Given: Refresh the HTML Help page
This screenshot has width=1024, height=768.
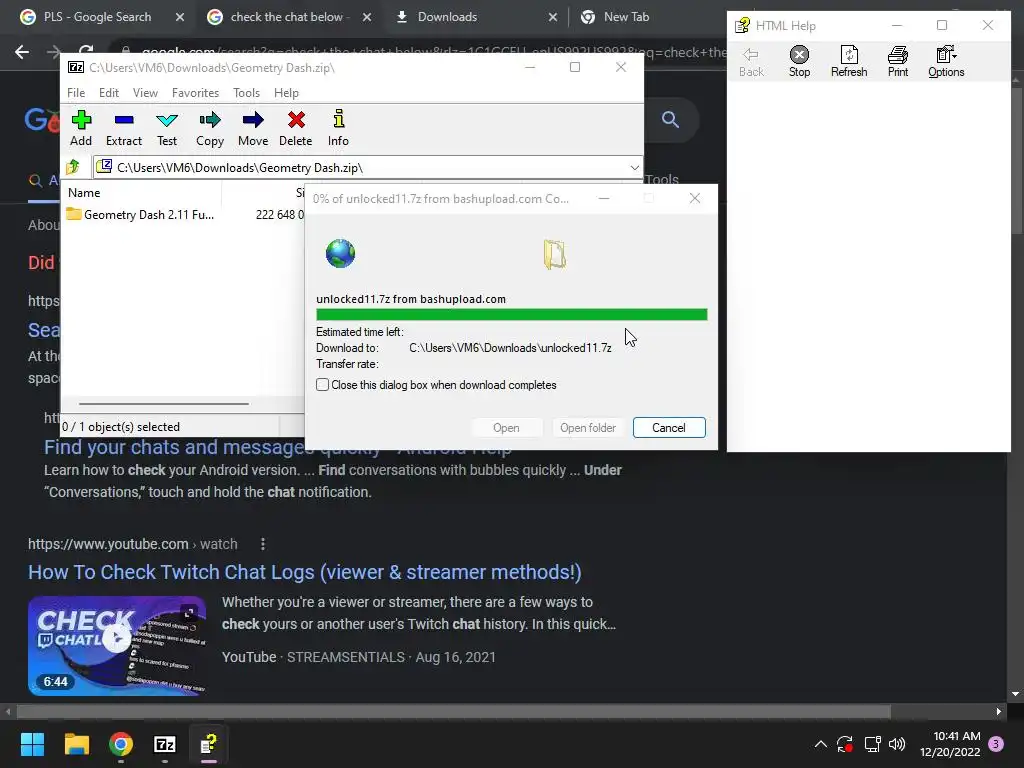Looking at the screenshot, I should coord(849,62).
